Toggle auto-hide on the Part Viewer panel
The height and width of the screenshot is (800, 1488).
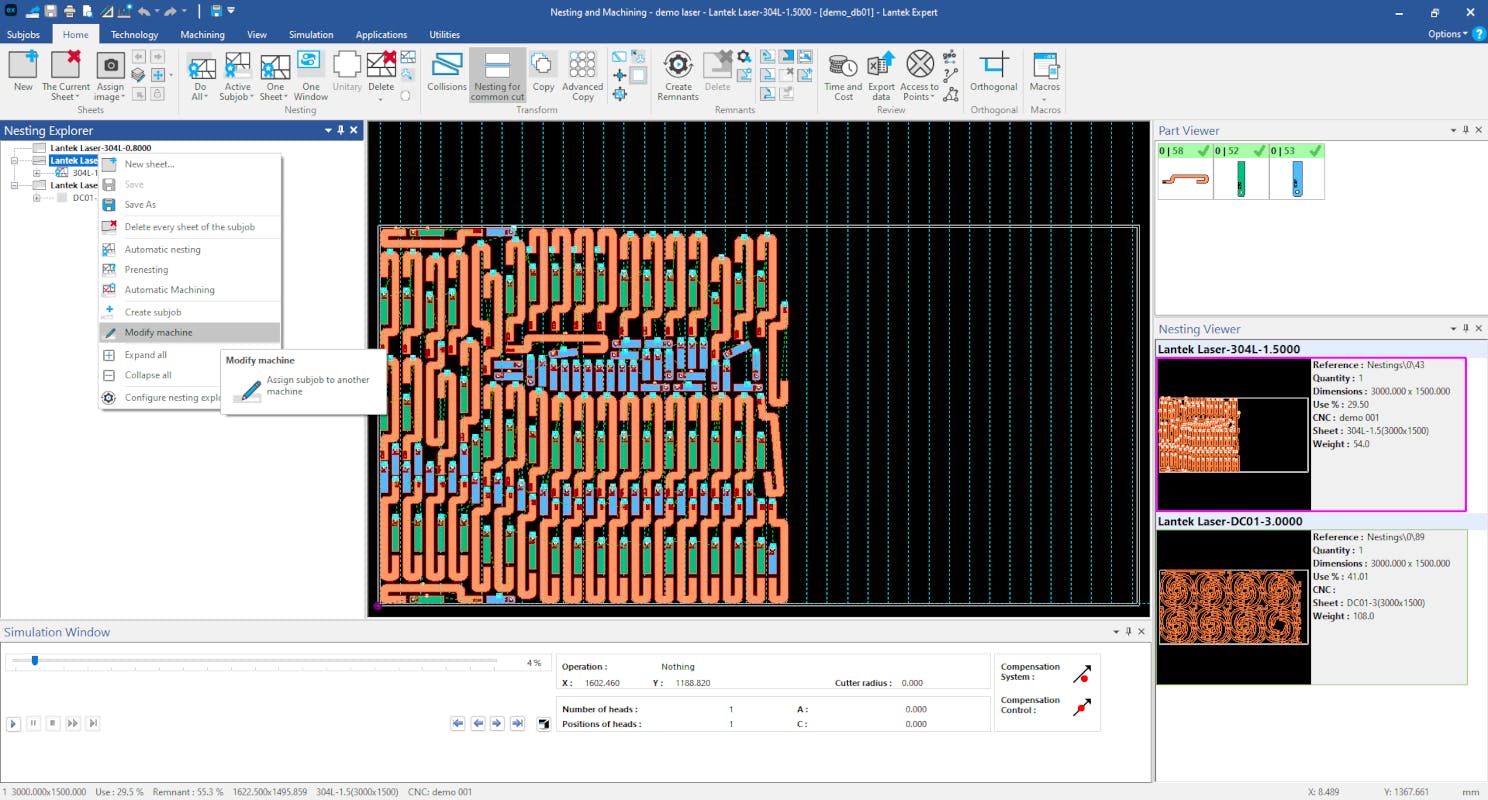1465,129
